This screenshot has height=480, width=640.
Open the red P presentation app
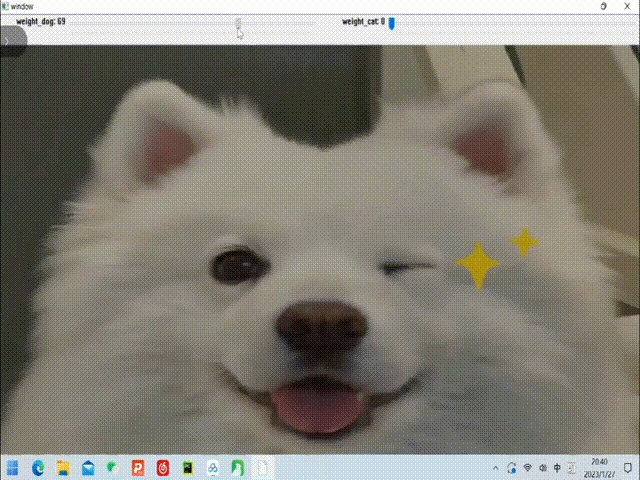(138, 468)
